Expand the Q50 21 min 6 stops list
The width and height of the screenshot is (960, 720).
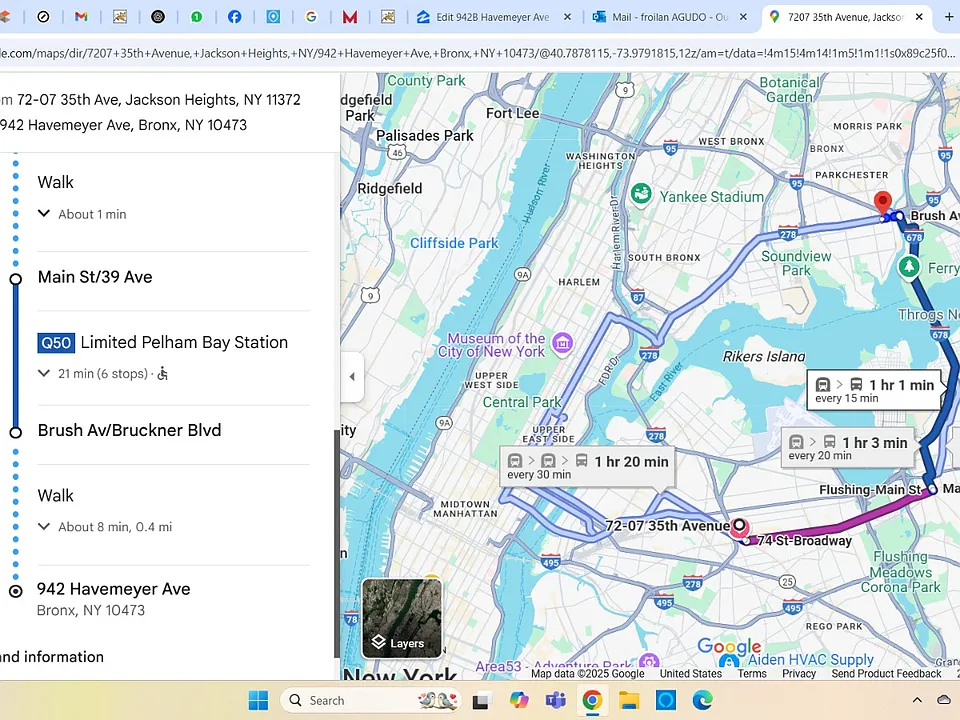pyautogui.click(x=43, y=373)
